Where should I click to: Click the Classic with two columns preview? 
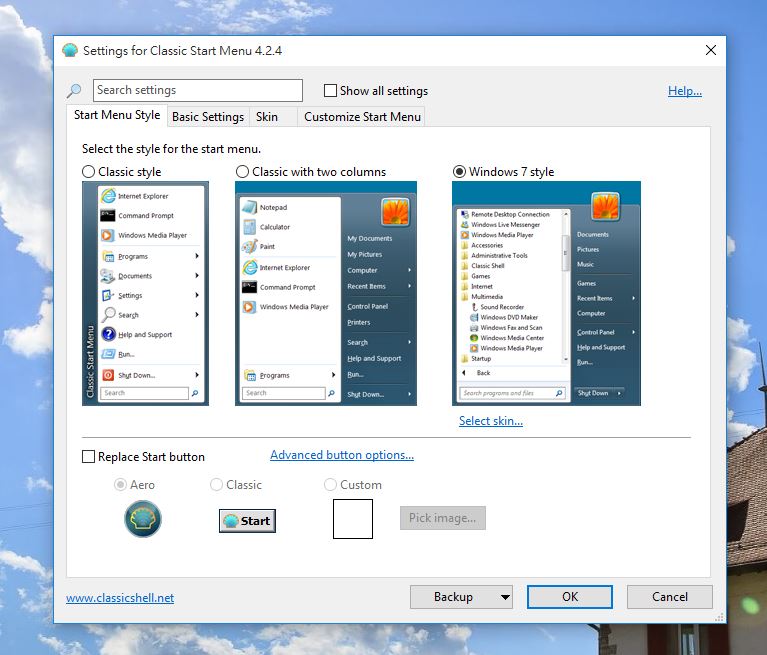click(326, 294)
